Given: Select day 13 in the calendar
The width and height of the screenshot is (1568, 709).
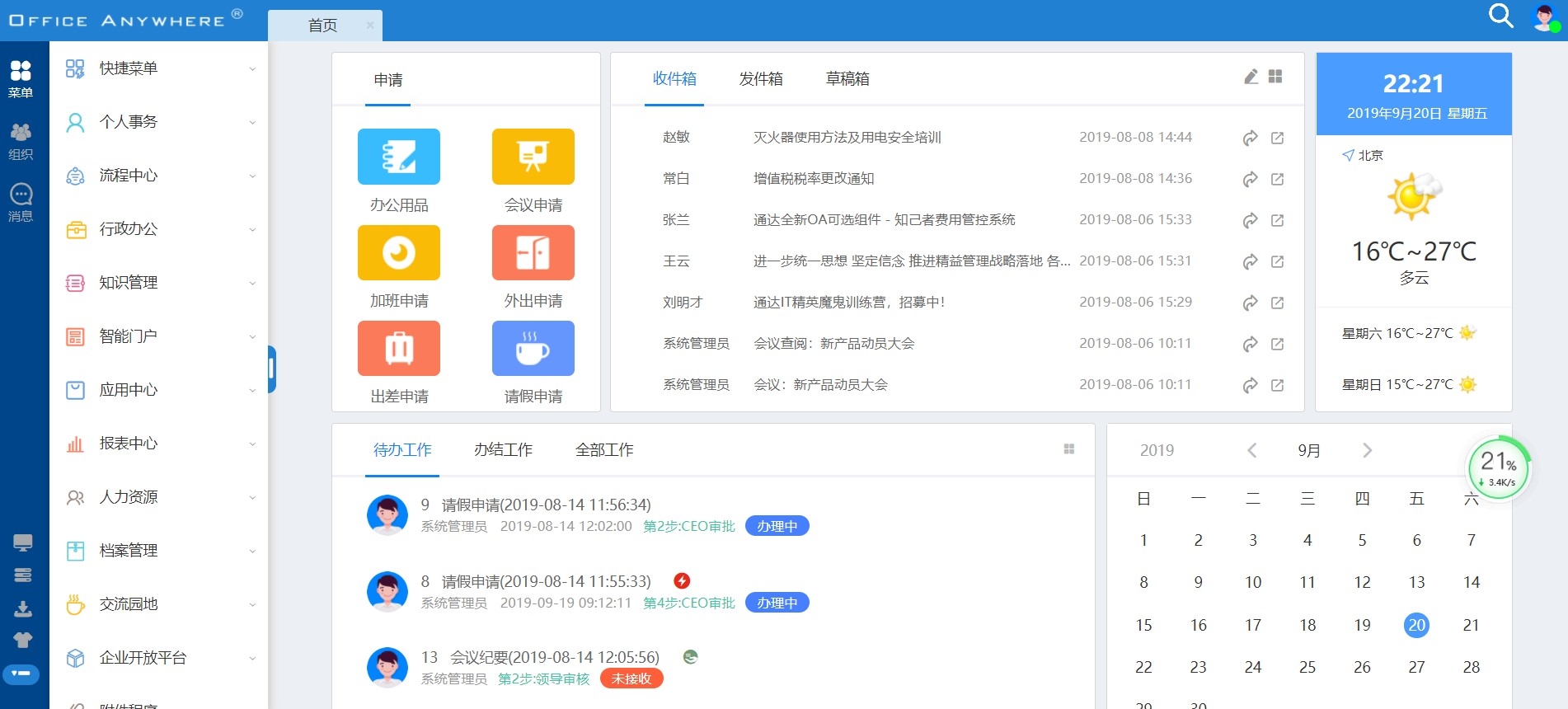Looking at the screenshot, I should point(1415,583).
